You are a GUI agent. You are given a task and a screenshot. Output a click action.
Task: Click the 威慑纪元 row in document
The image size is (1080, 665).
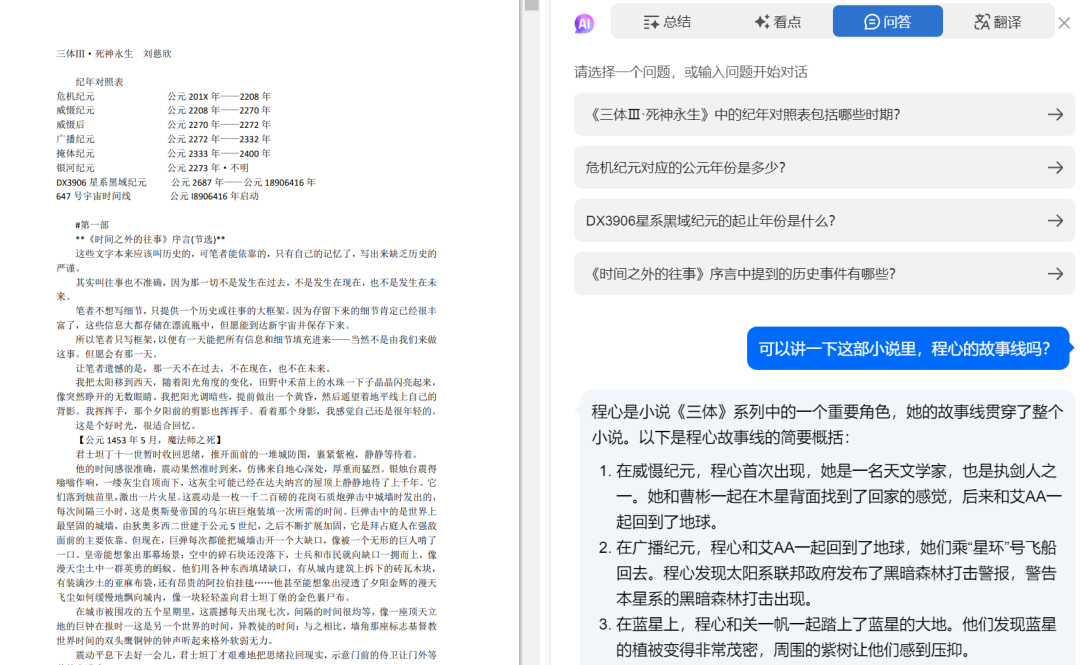(163, 110)
